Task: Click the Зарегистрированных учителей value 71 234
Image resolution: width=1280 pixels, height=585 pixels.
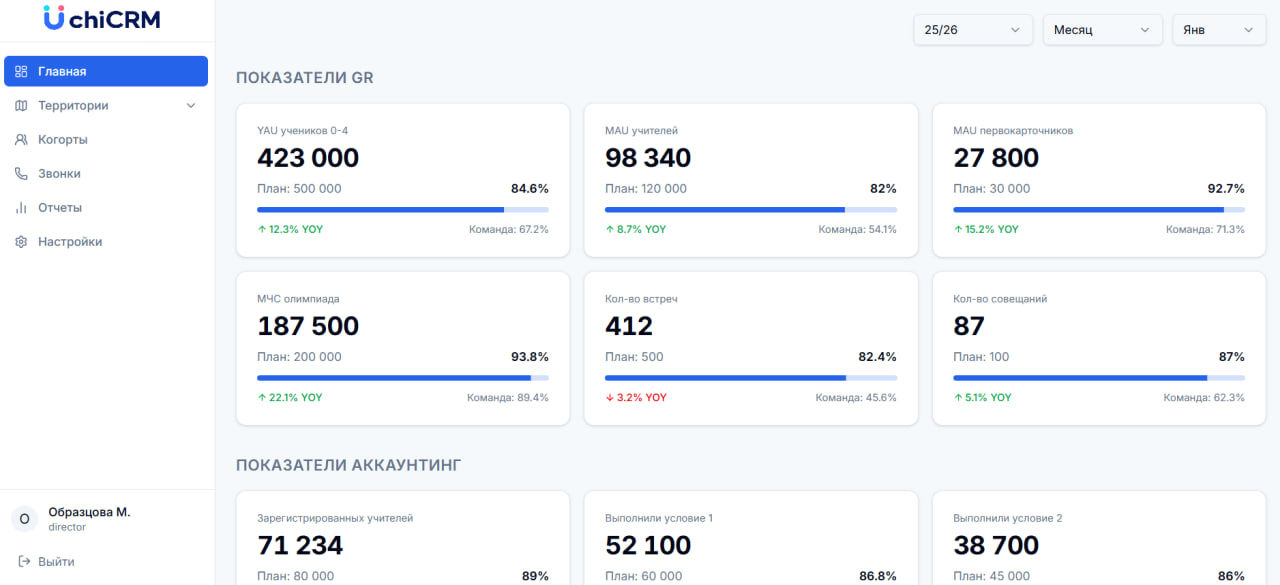Action: [300, 545]
